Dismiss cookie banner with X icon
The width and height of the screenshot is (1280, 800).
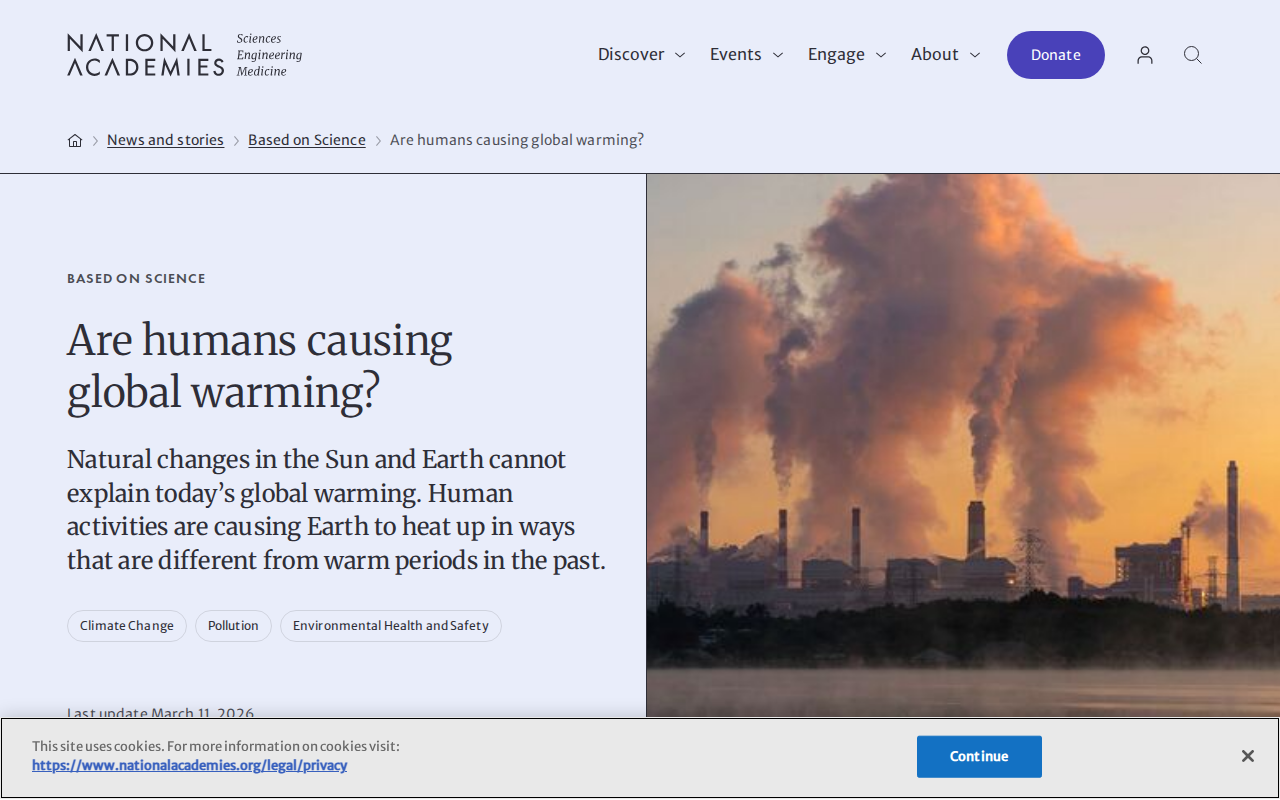tap(1248, 756)
